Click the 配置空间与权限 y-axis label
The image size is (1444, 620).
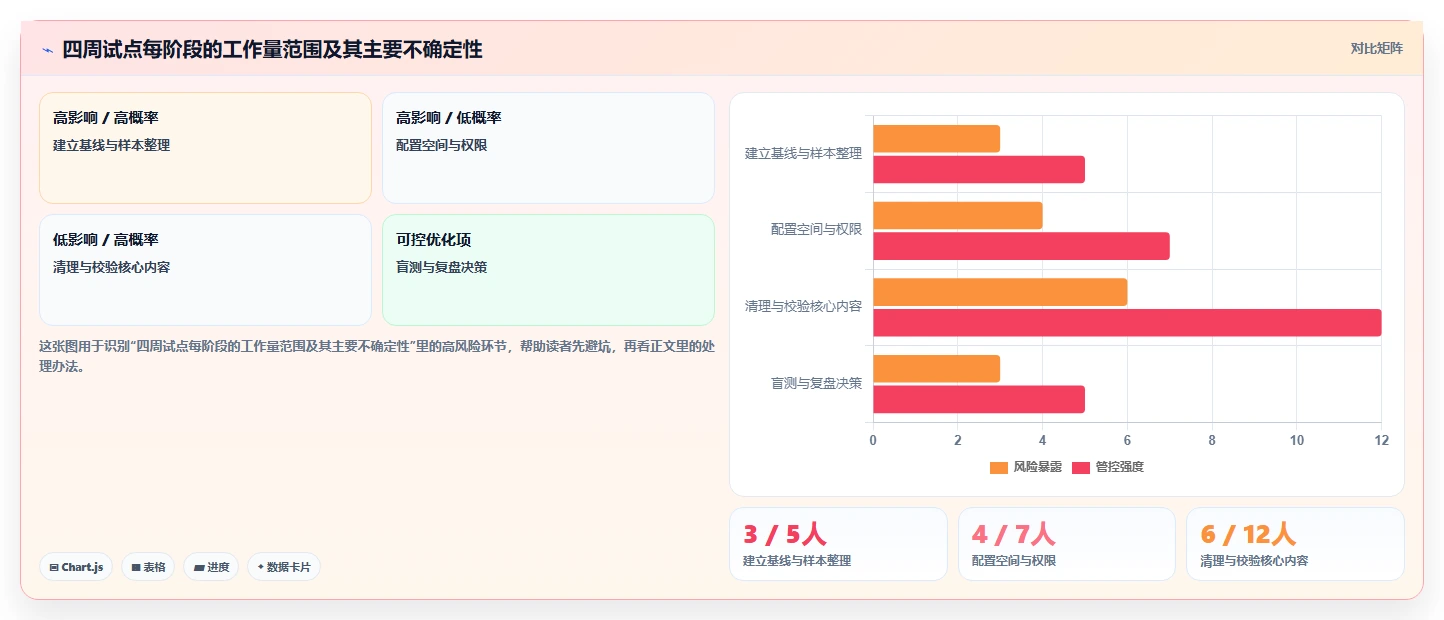click(816, 229)
